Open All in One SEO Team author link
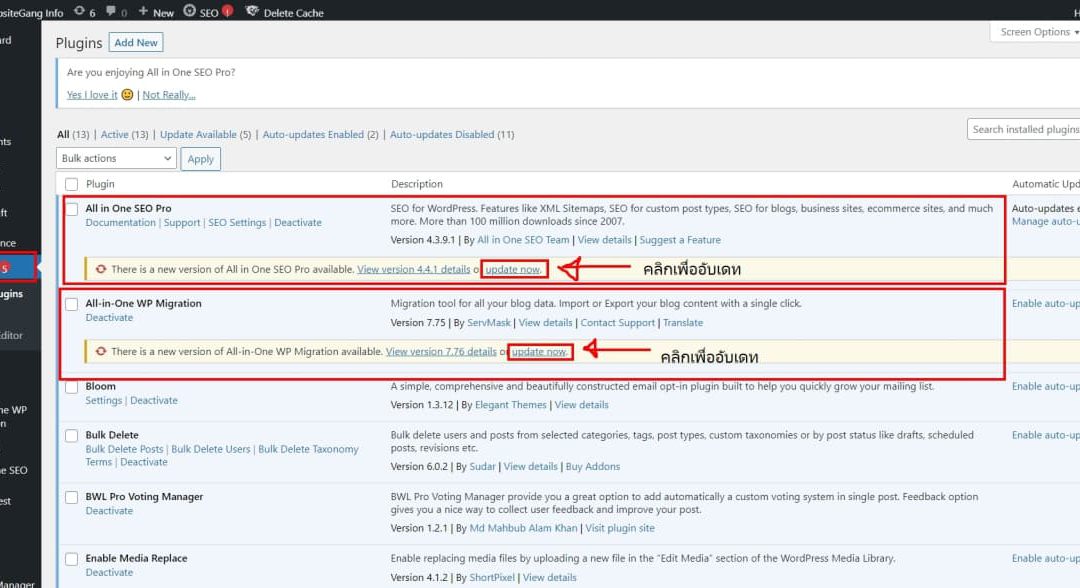1080x588 pixels. pos(523,240)
